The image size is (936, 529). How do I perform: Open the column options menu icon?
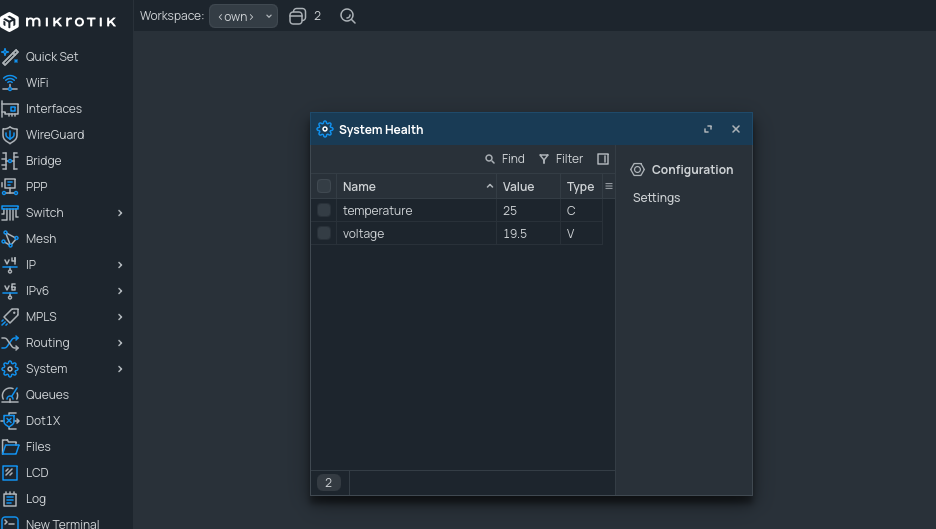coord(609,186)
